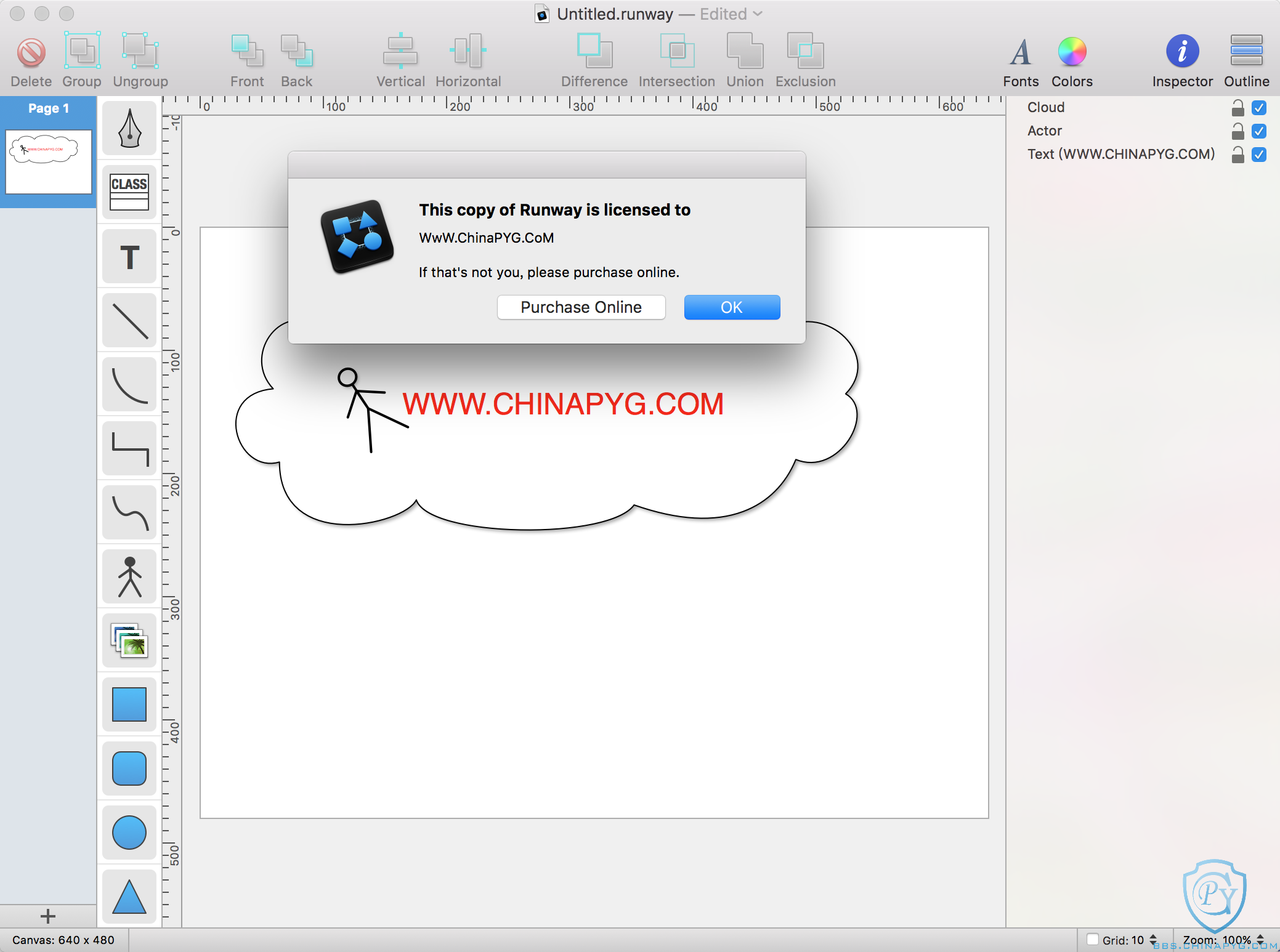
Task: Click OK in the license dialog
Action: [x=732, y=307]
